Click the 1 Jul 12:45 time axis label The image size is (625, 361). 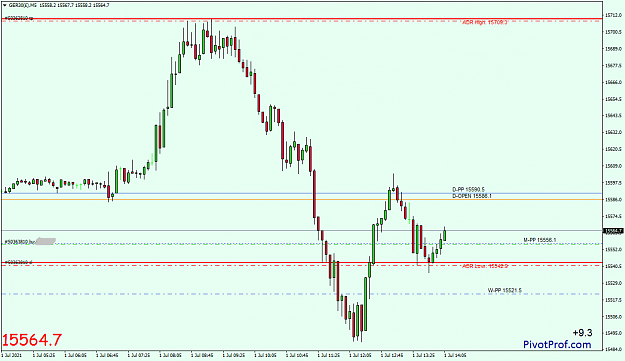(392, 355)
